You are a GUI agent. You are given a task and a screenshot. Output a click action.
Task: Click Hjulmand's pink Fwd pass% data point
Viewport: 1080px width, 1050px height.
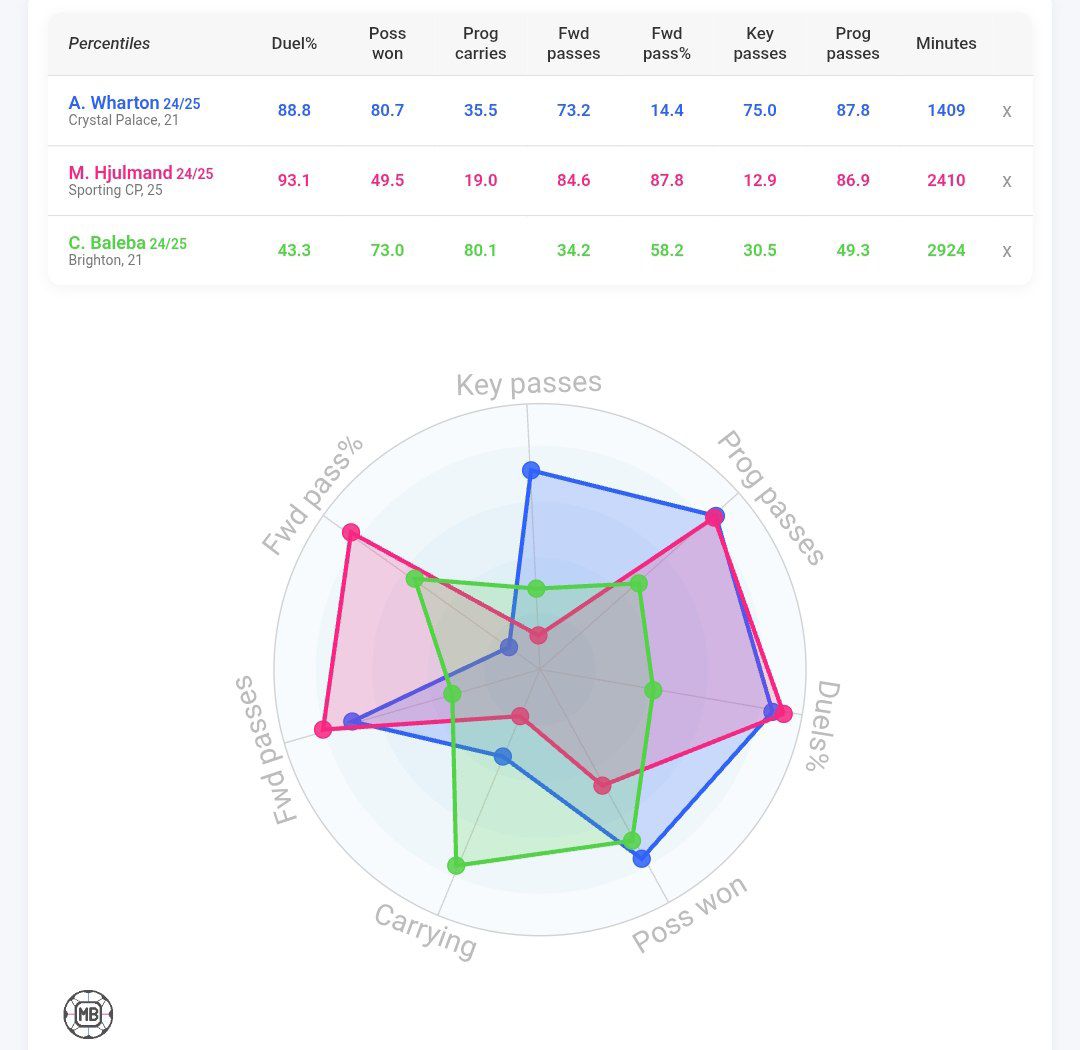(351, 532)
